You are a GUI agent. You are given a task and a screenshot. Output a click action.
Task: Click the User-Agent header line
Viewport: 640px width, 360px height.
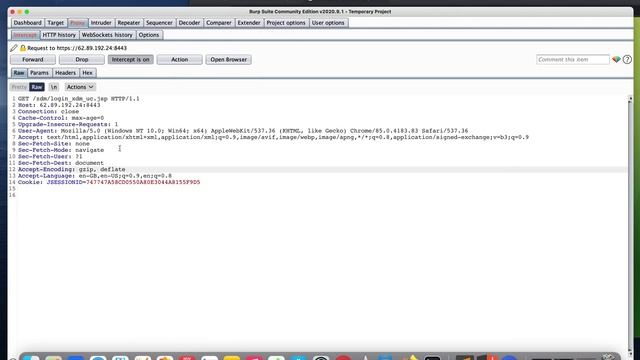tap(243, 131)
